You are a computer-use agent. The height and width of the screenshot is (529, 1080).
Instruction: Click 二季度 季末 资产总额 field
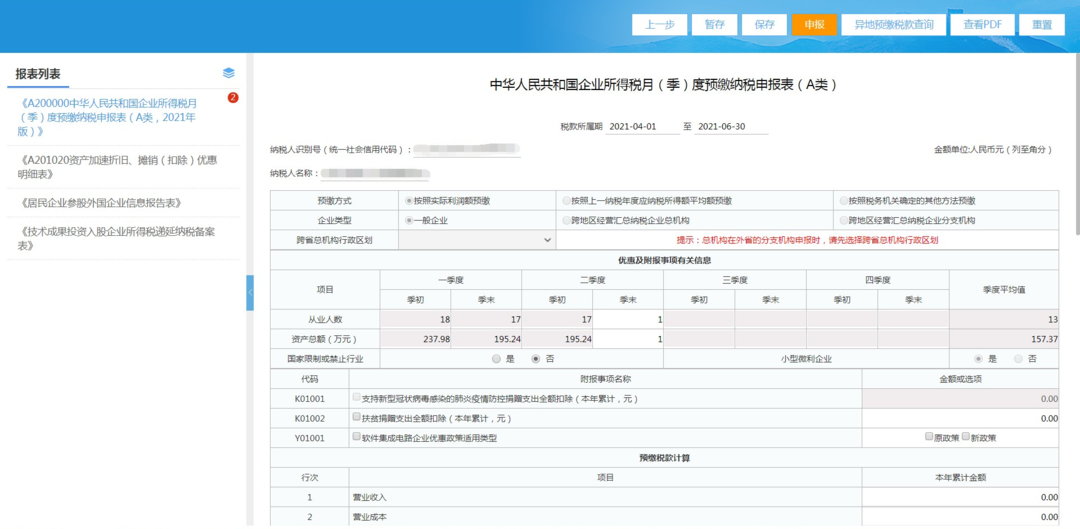click(628, 339)
